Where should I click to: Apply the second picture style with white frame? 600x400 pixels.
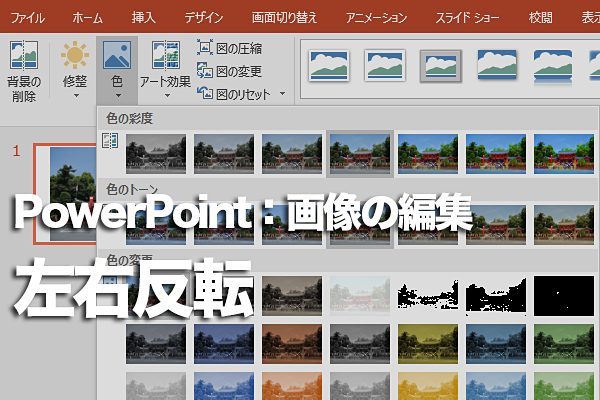pos(385,65)
